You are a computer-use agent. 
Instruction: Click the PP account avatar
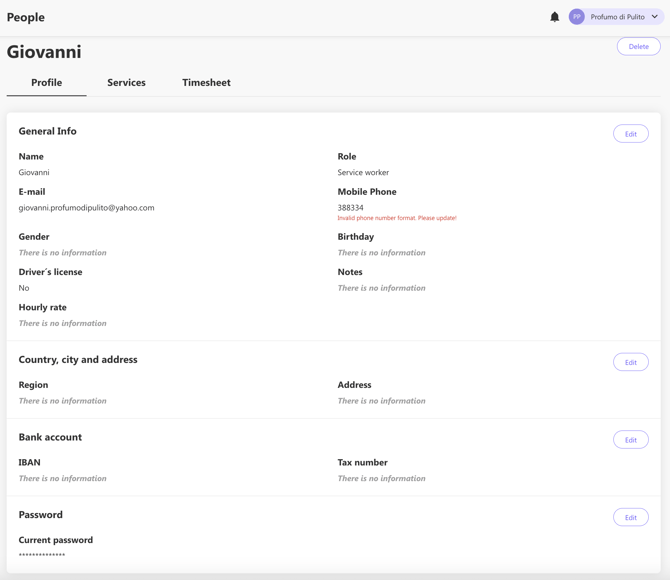click(576, 17)
